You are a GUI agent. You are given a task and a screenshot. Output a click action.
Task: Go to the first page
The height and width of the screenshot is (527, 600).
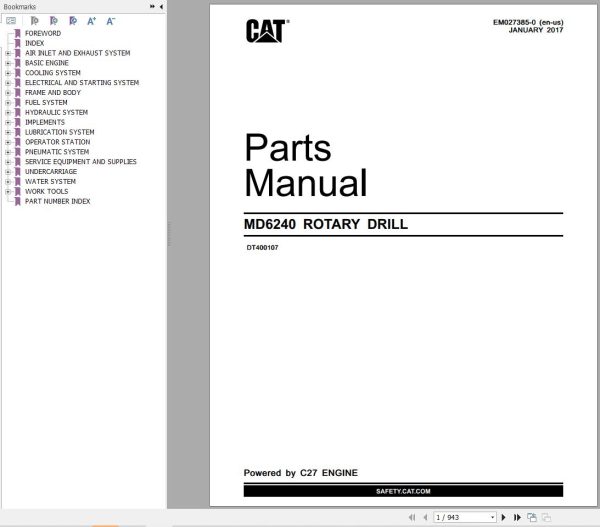click(412, 517)
